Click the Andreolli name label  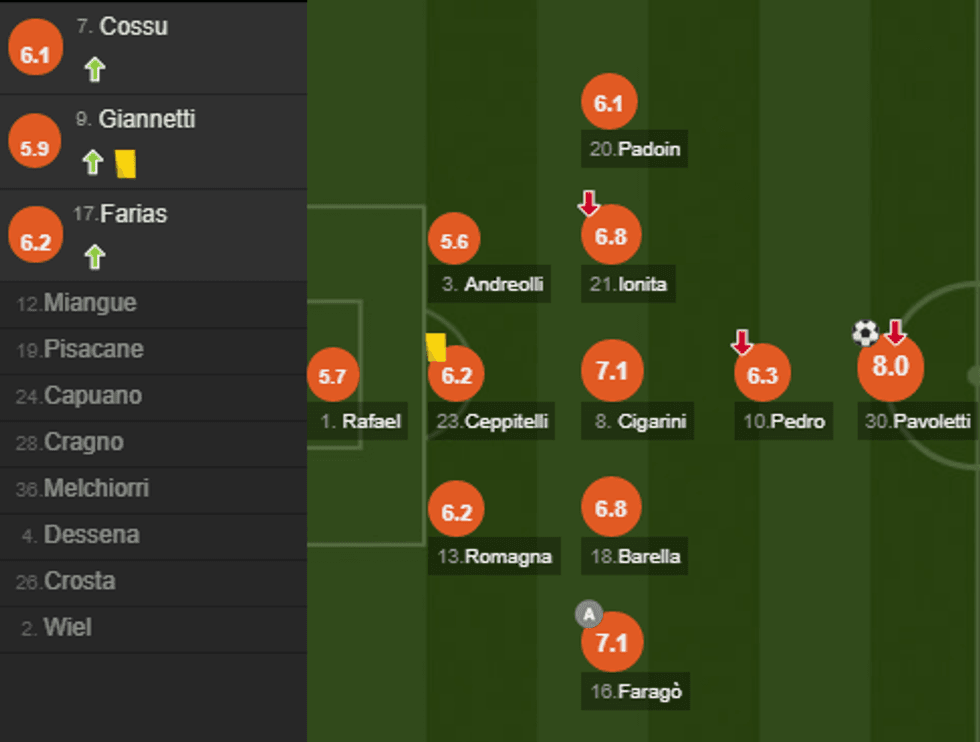(x=493, y=284)
